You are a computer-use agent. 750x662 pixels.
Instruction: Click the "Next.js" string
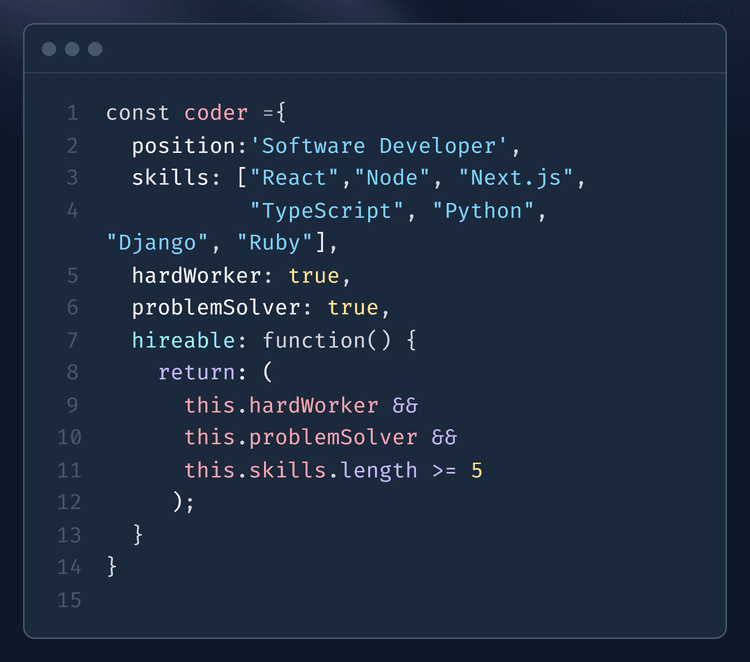[x=516, y=178]
